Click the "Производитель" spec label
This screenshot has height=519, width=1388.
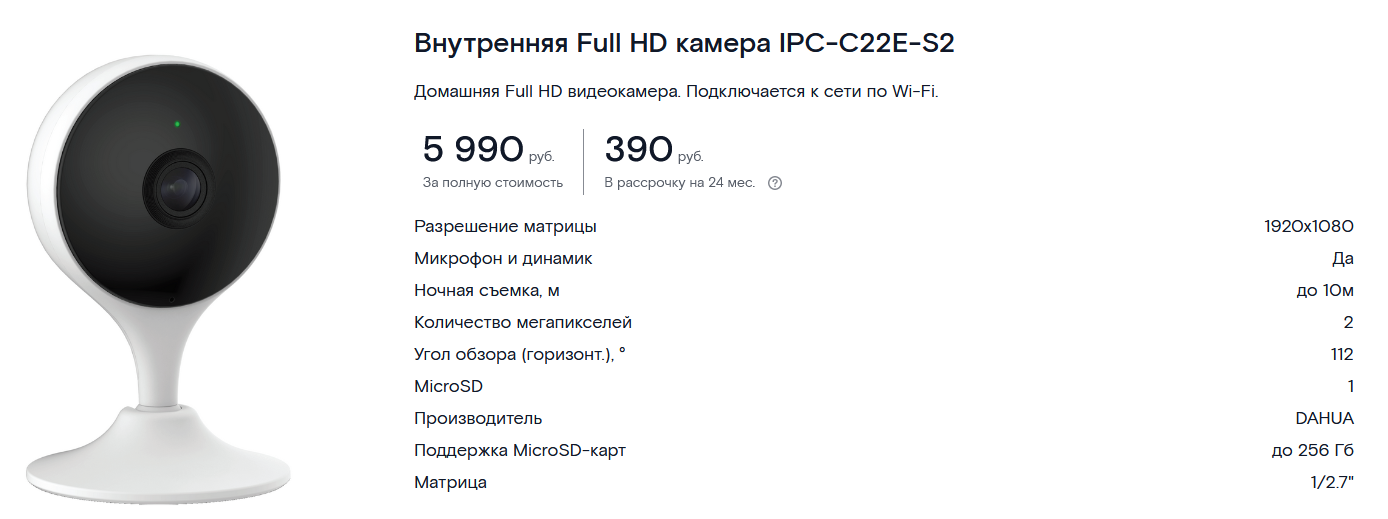pyautogui.click(x=478, y=419)
